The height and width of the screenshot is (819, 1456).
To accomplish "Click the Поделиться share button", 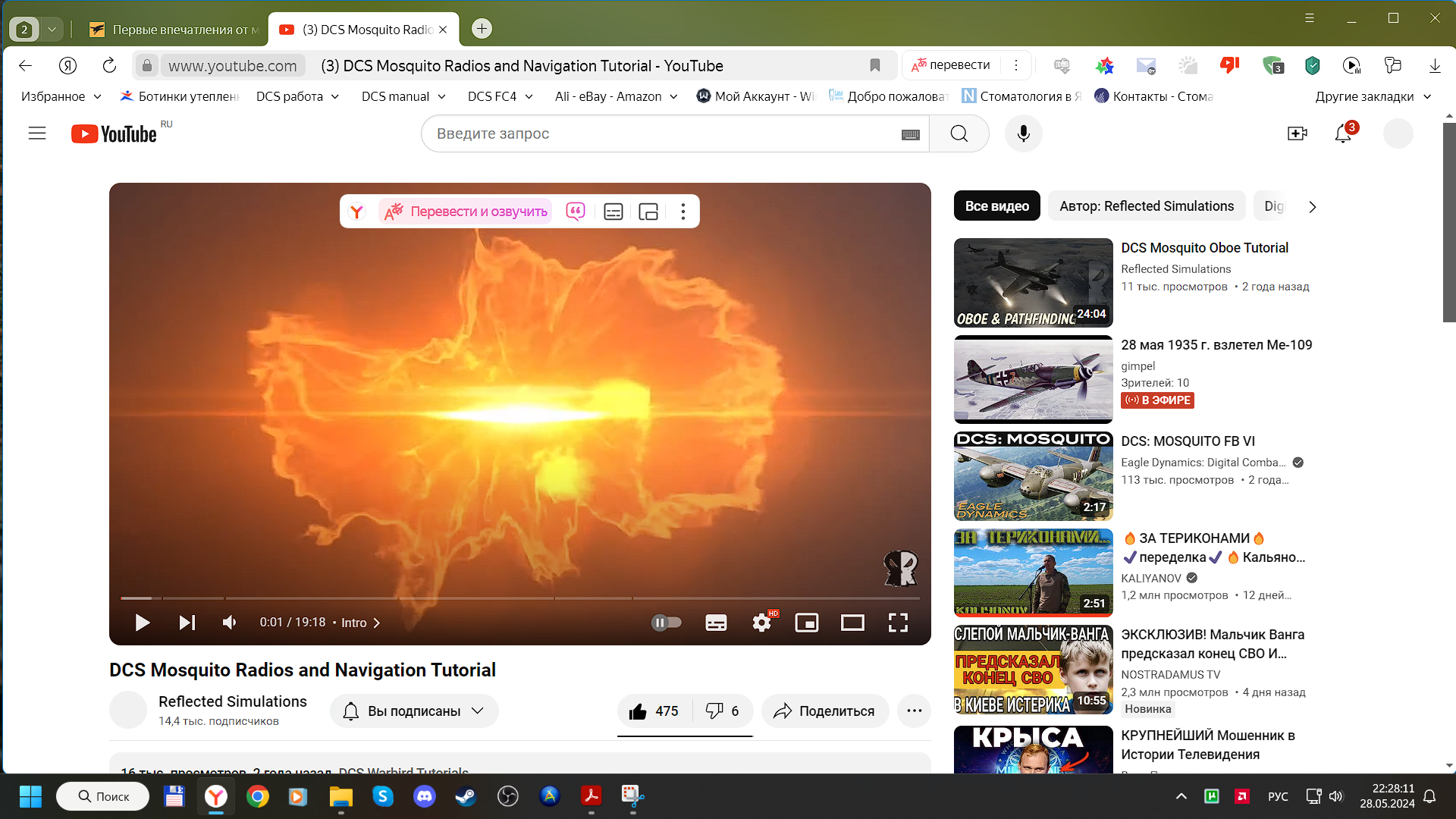I will click(x=824, y=711).
